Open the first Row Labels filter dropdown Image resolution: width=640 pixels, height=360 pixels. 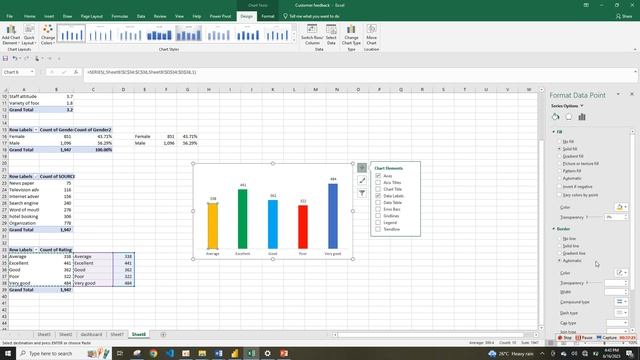36,130
